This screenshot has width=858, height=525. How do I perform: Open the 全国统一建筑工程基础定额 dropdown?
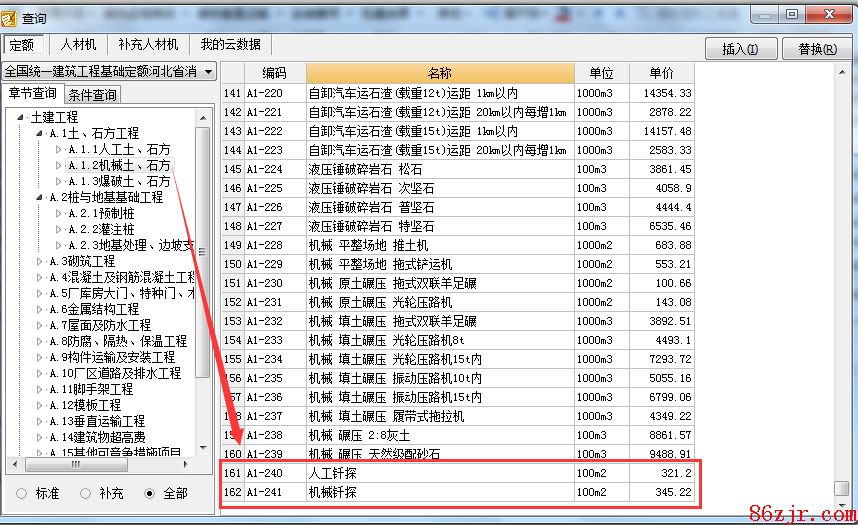pos(208,72)
